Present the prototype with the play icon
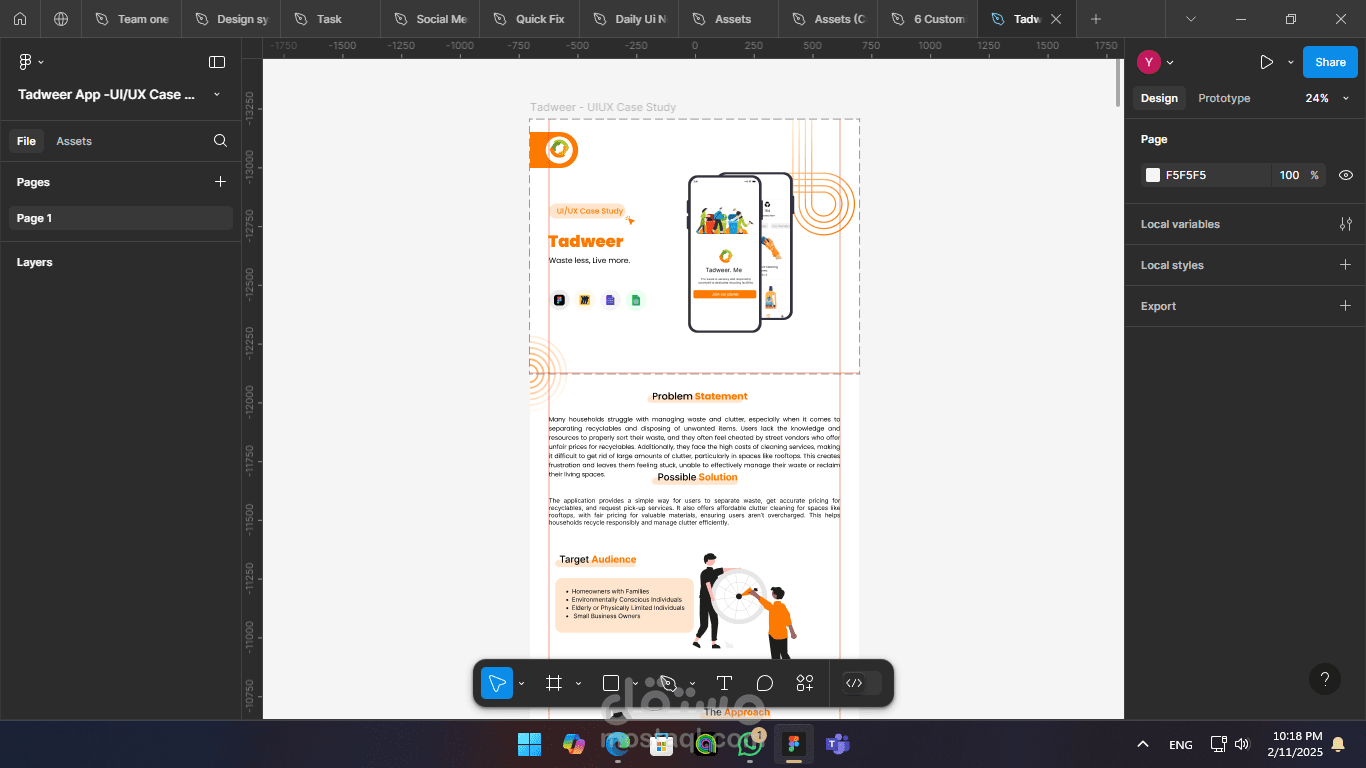 coord(1266,62)
